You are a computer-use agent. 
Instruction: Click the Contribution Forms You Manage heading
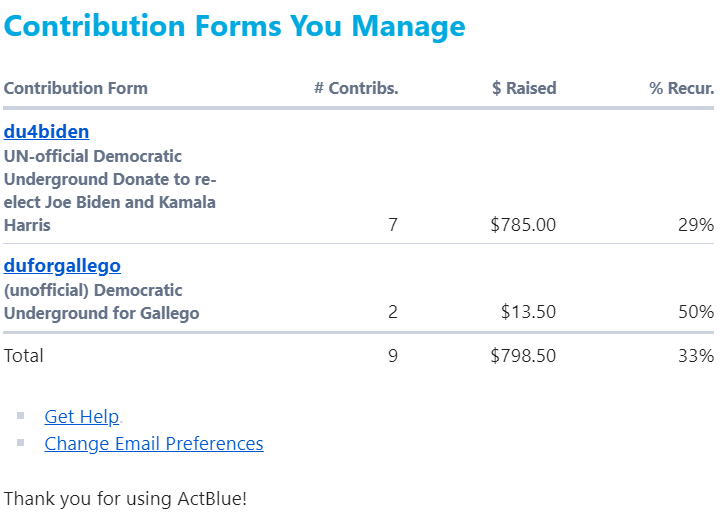(x=235, y=26)
